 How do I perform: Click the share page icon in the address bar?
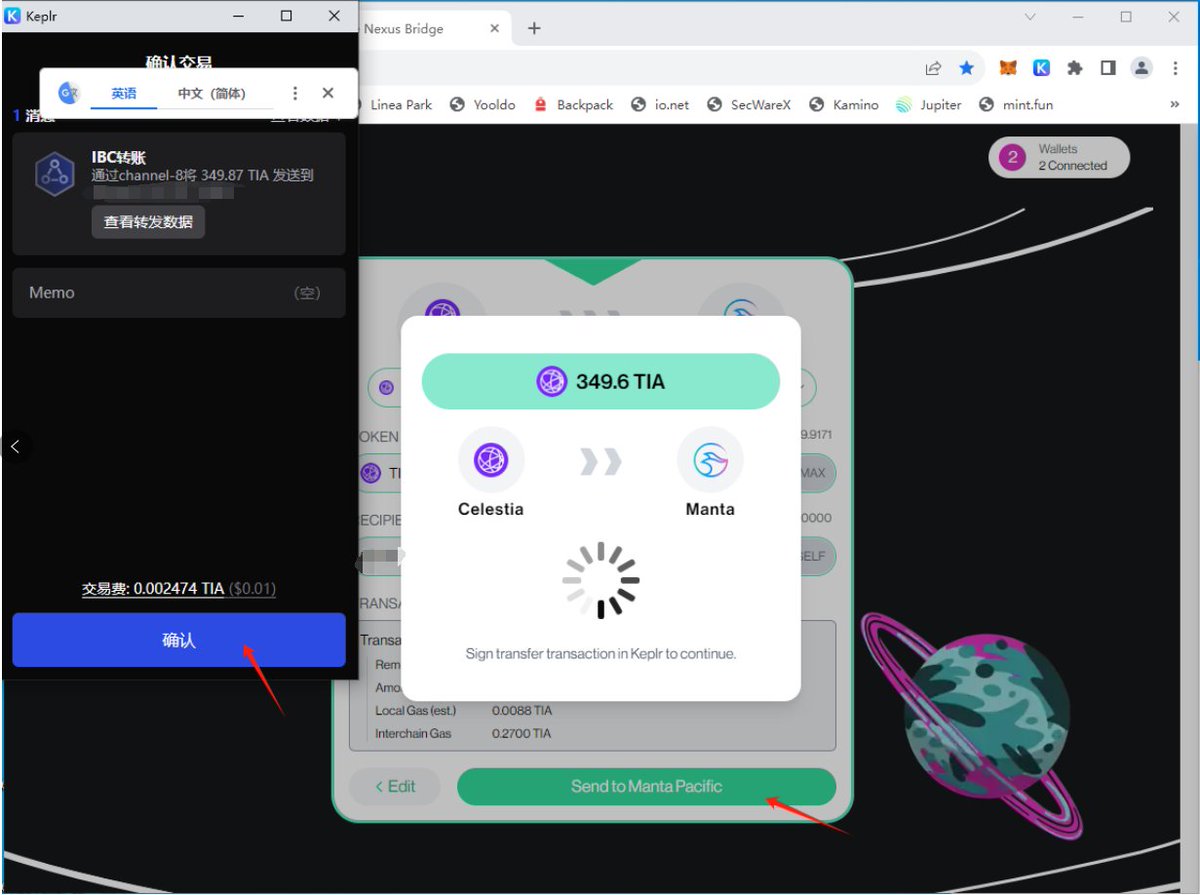(933, 68)
